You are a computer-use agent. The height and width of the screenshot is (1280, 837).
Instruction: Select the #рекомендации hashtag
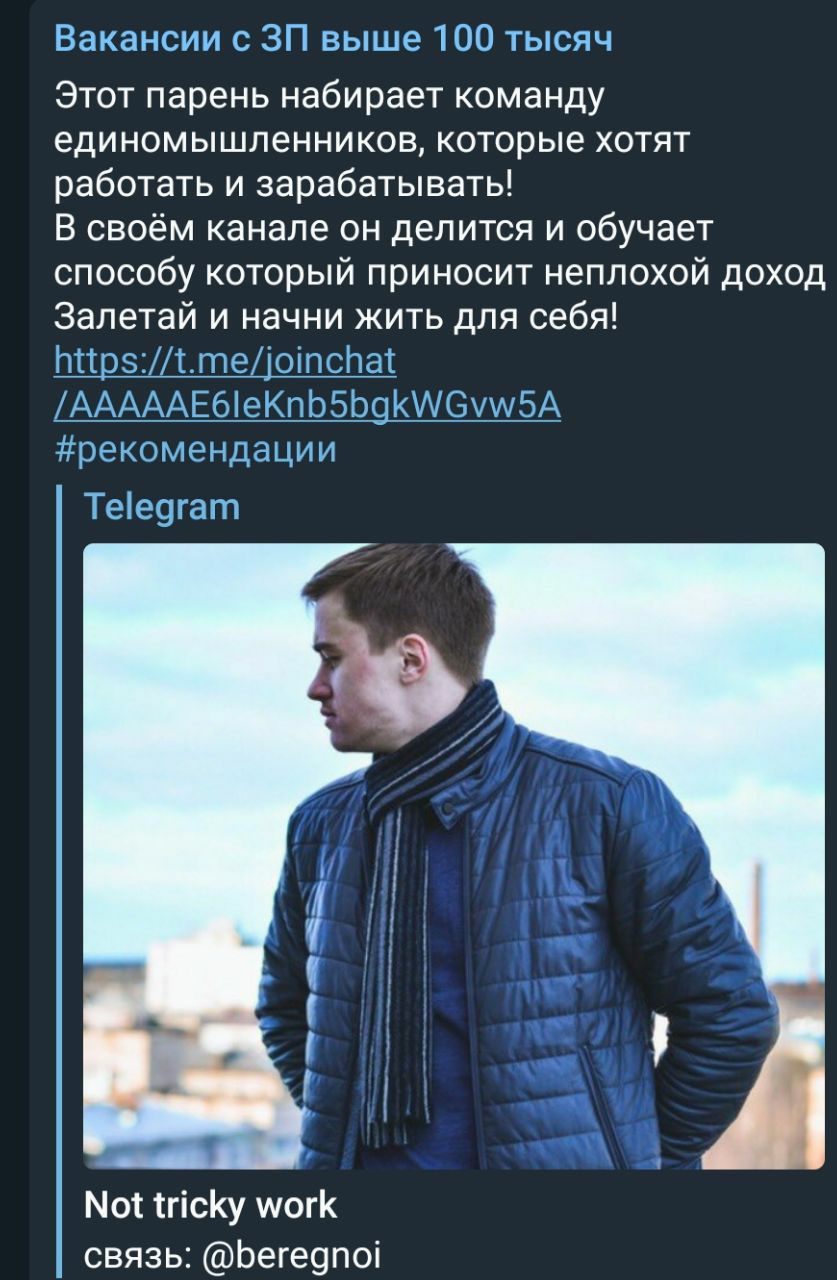(x=195, y=450)
